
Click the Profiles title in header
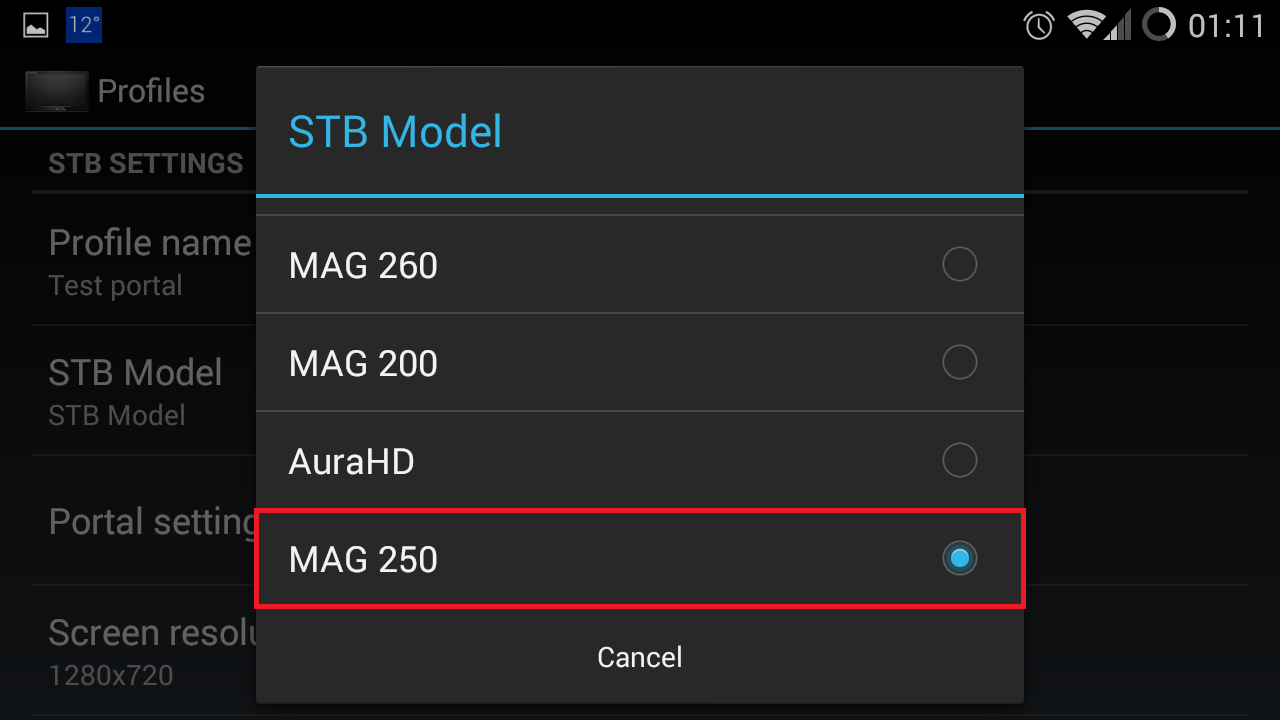(x=151, y=91)
